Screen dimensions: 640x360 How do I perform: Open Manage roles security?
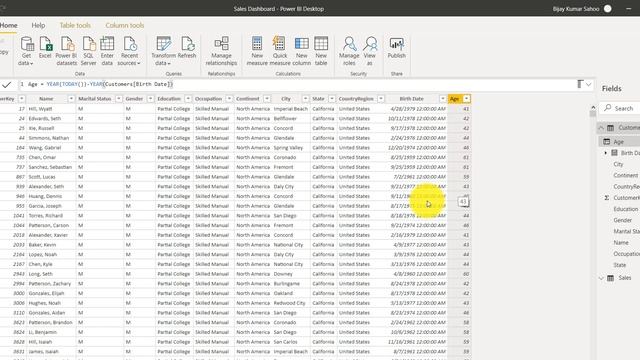click(349, 51)
